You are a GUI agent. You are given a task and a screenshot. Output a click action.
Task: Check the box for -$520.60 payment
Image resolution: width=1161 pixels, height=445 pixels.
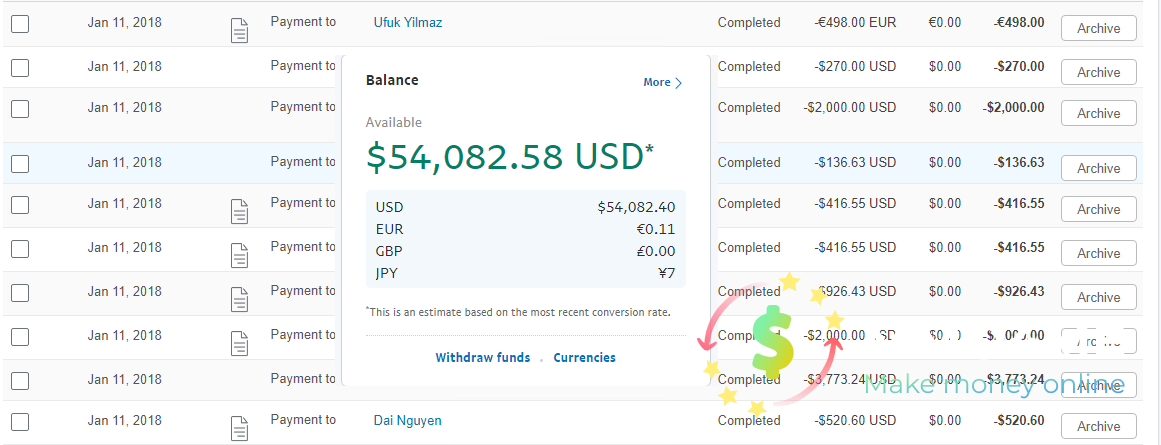click(x=20, y=422)
